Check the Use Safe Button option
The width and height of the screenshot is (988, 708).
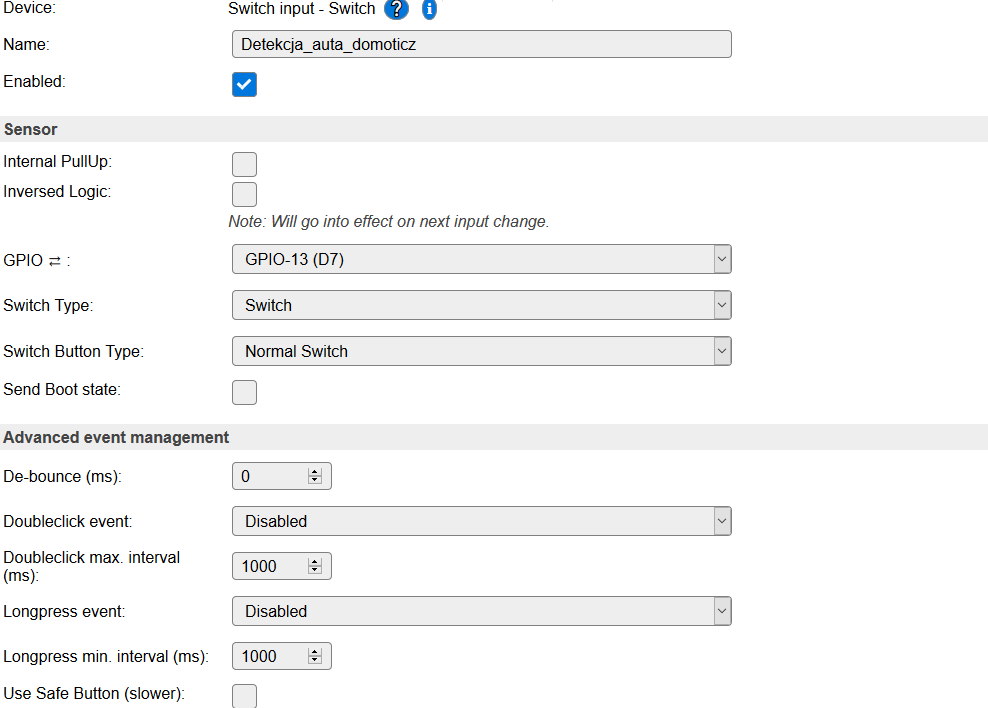244,695
